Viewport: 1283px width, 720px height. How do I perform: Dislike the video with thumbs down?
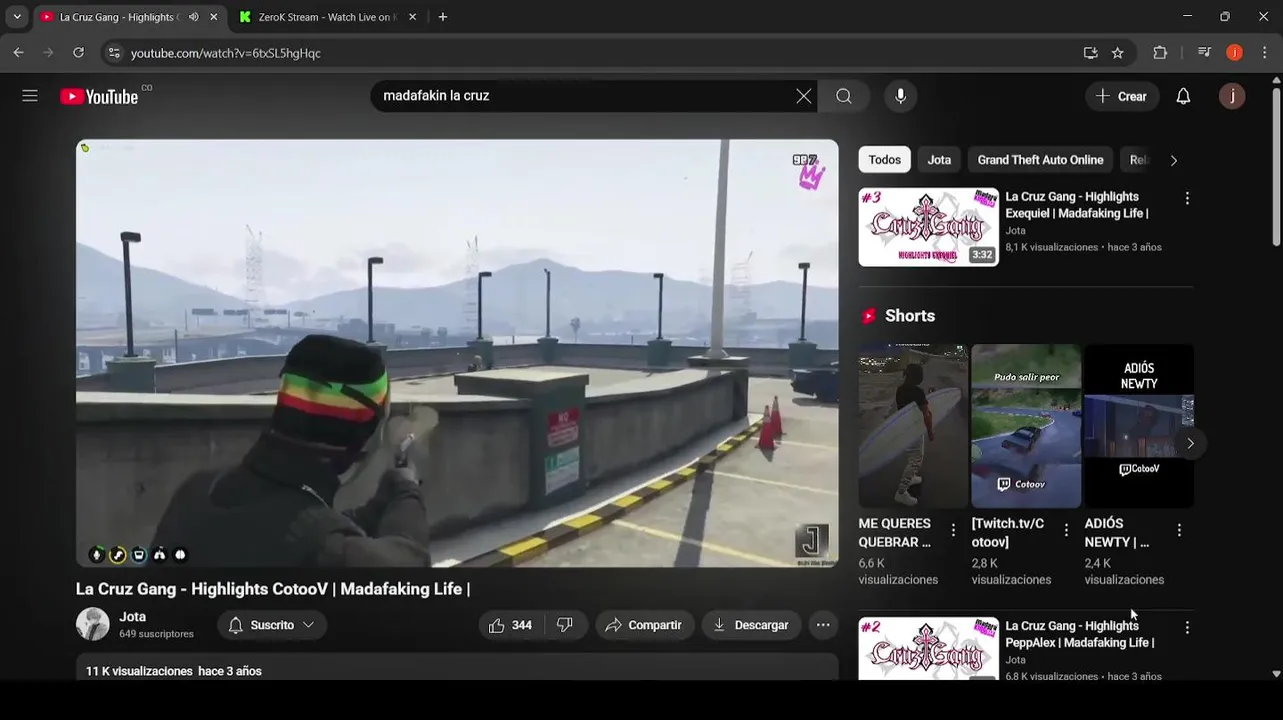565,625
